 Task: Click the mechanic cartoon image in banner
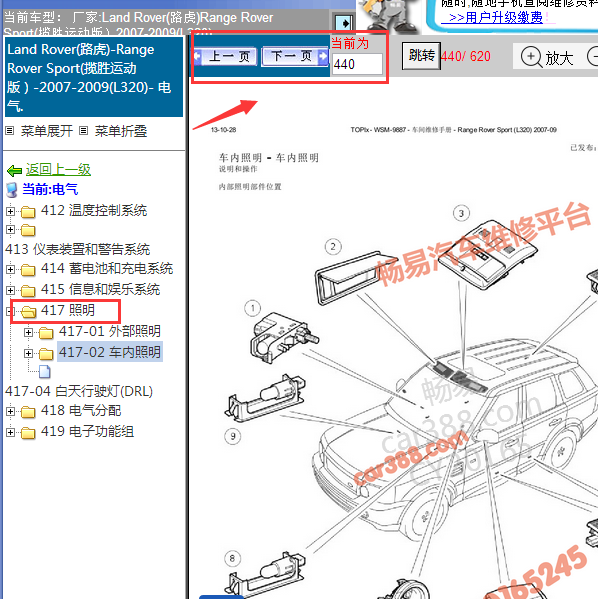click(x=389, y=16)
